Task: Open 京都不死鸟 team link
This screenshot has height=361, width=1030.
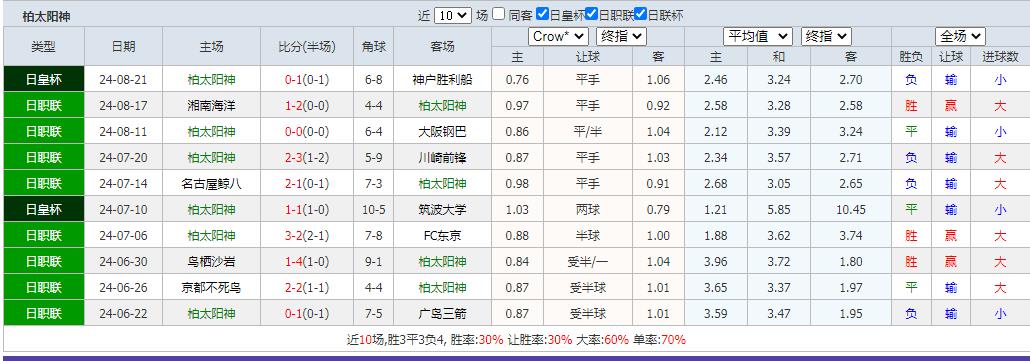Action: point(211,287)
